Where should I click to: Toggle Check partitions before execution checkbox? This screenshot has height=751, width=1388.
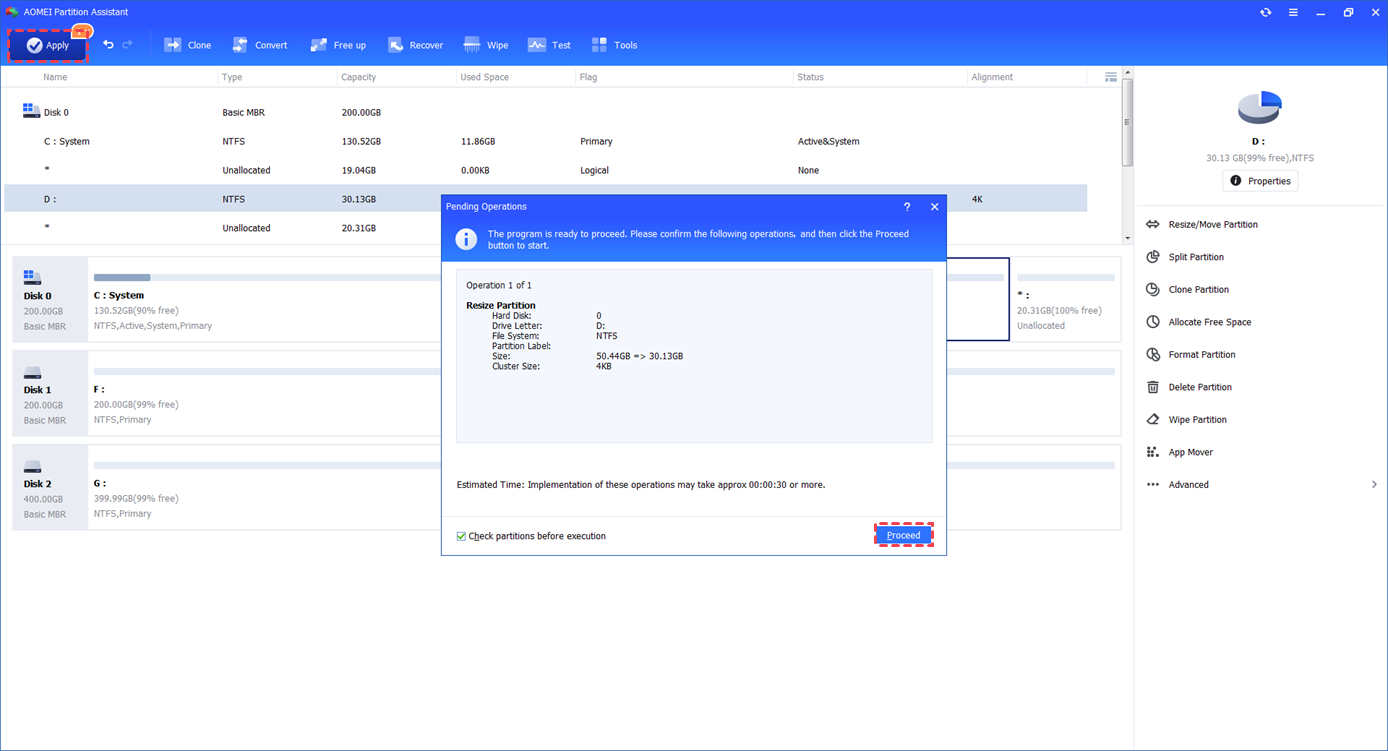click(x=461, y=537)
